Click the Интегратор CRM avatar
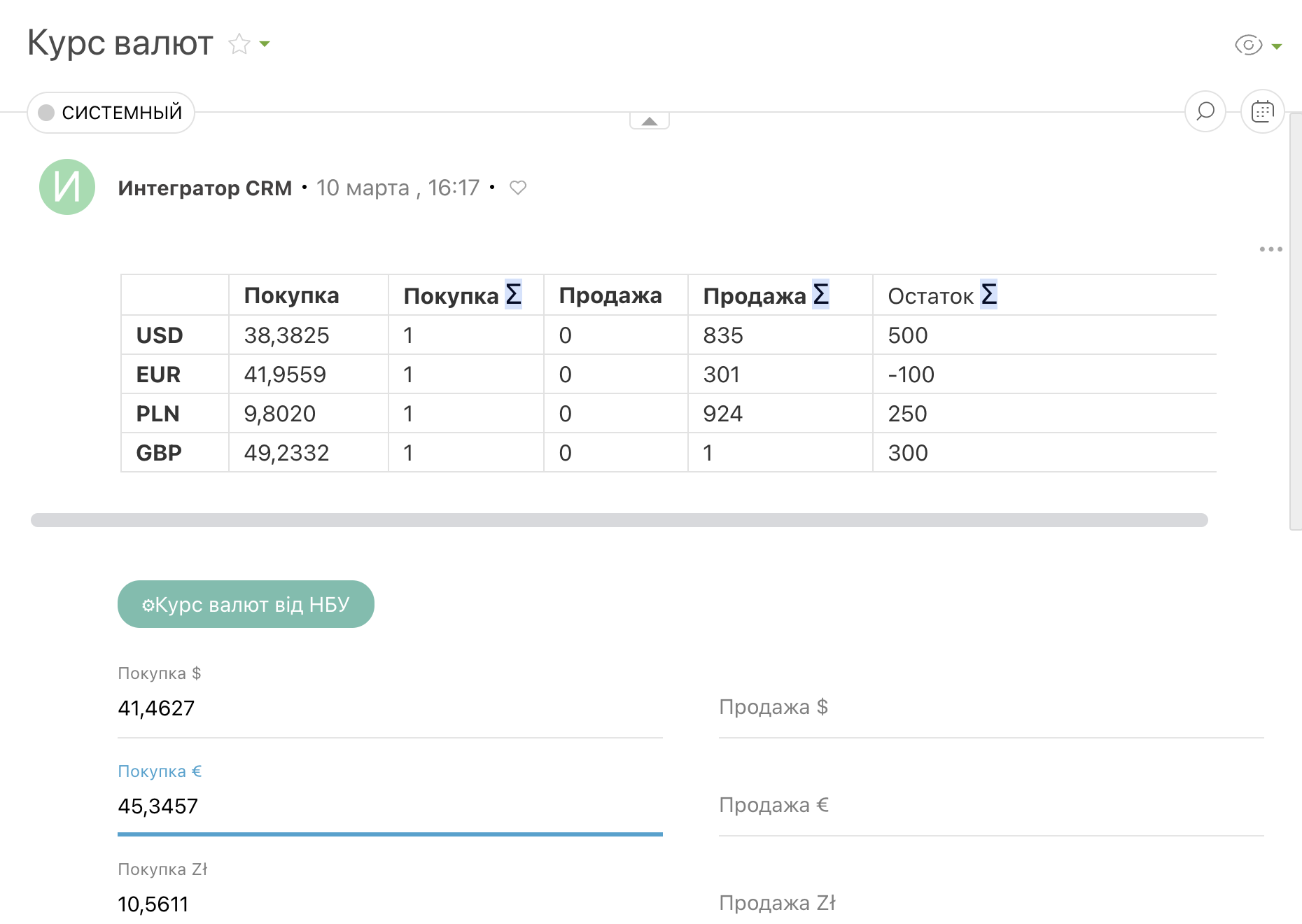Viewport: 1302px width, 924px height. pos(67,187)
